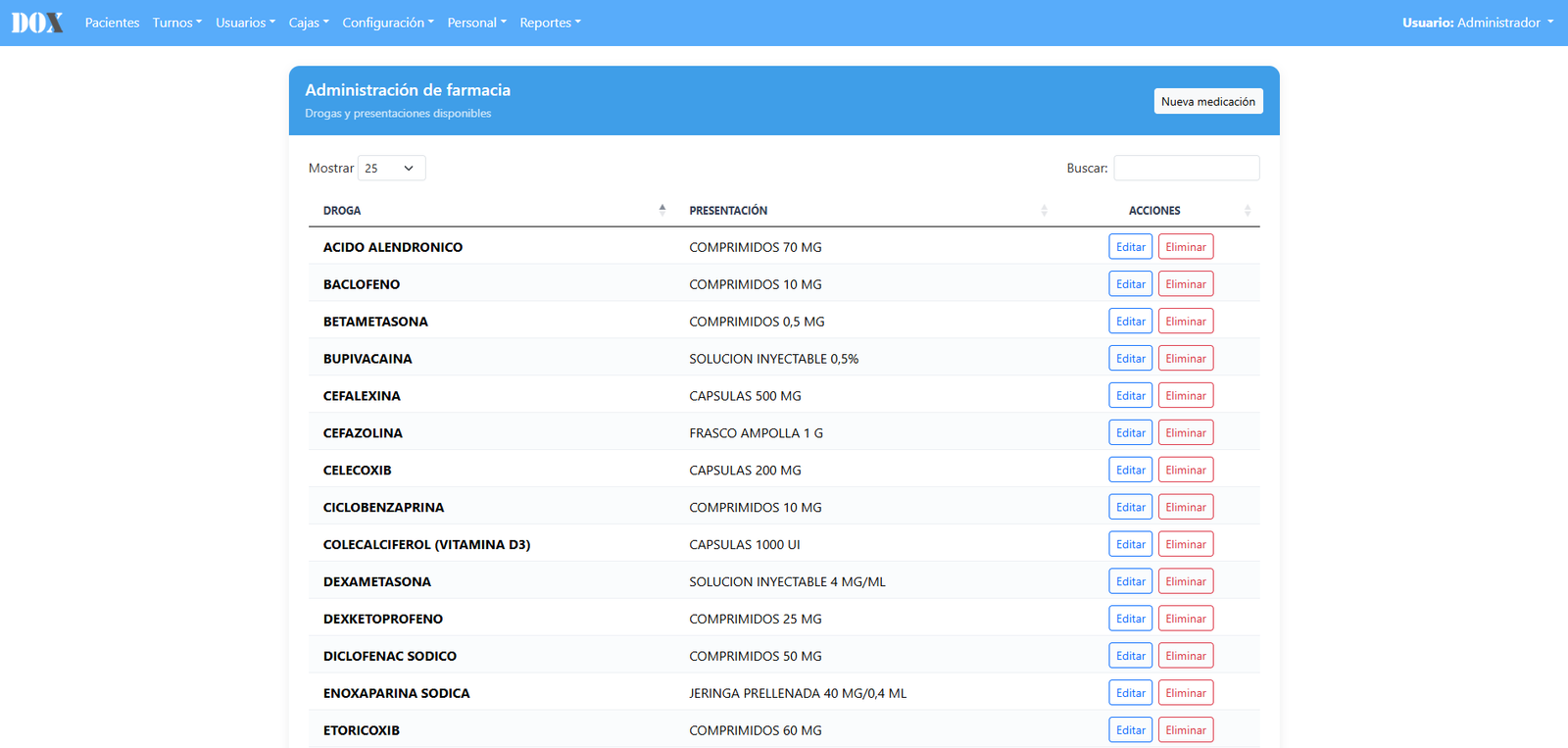Expand the Configuración menu

[388, 23]
